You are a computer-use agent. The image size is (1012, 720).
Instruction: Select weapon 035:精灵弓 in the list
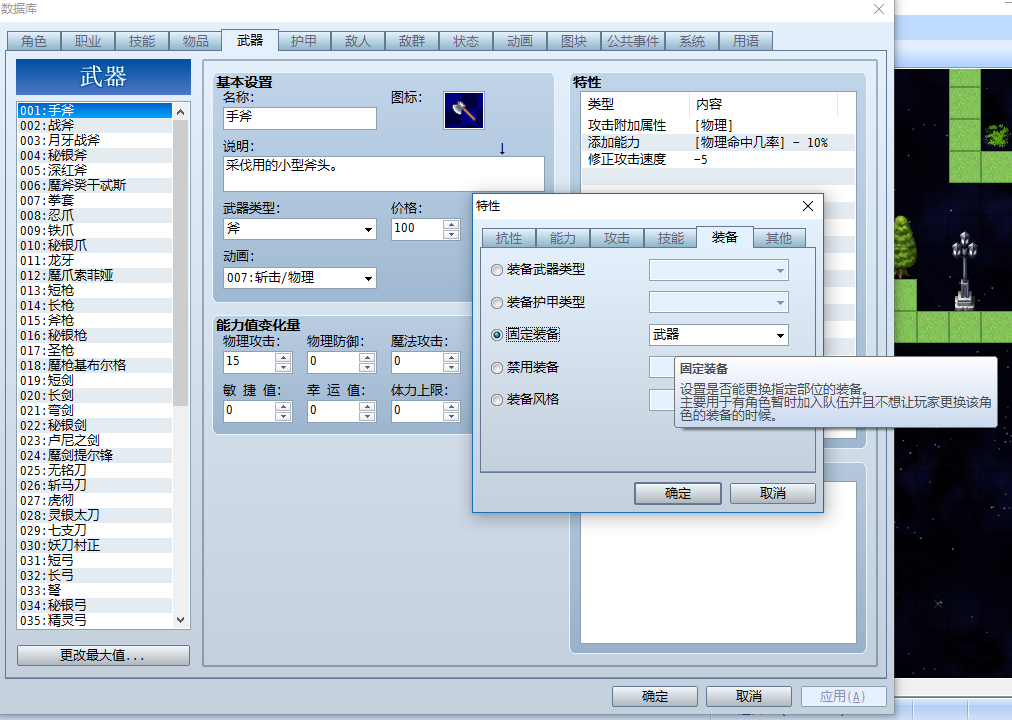95,621
